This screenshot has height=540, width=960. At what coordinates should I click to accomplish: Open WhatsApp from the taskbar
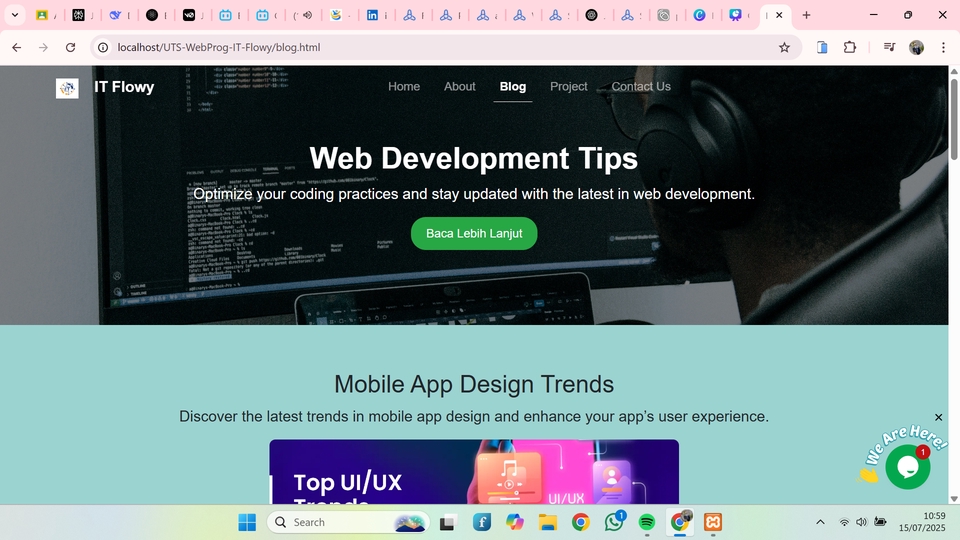614,522
